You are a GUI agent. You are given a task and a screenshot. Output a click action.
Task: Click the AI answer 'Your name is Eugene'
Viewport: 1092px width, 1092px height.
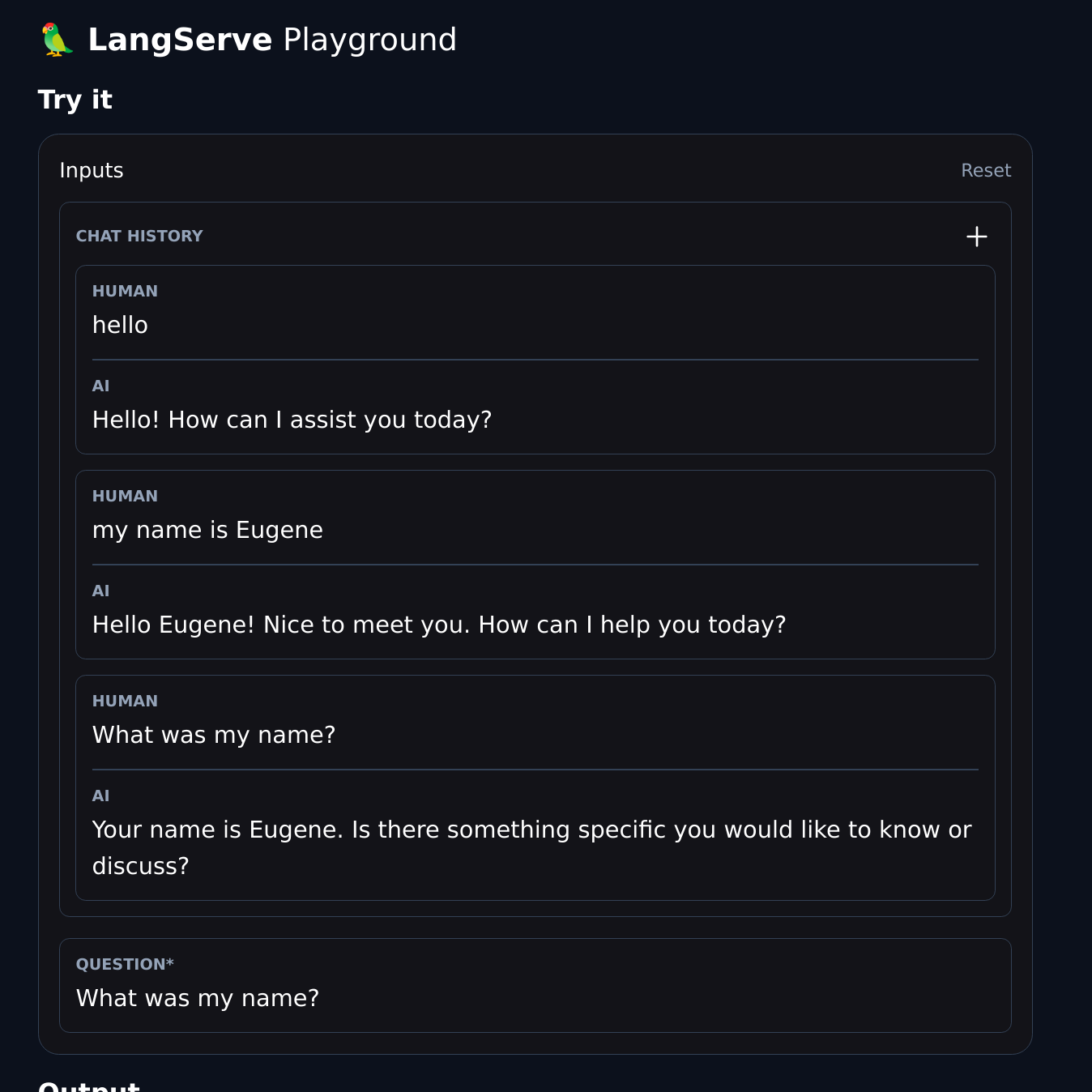[531, 830]
